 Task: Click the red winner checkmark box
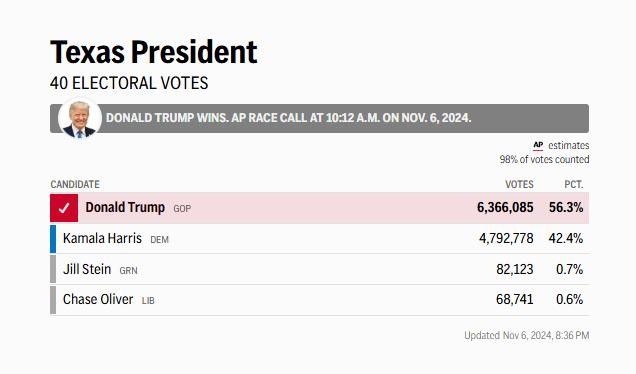click(x=64, y=208)
